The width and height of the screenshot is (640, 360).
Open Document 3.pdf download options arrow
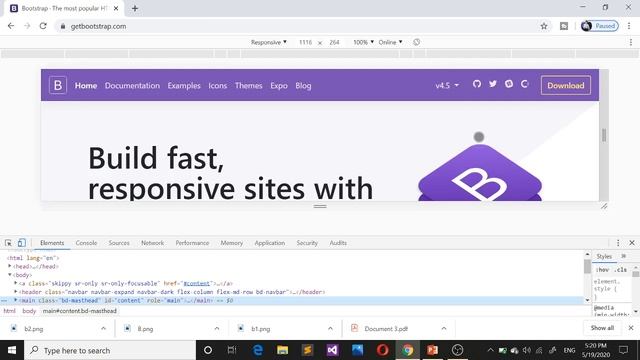click(444, 328)
